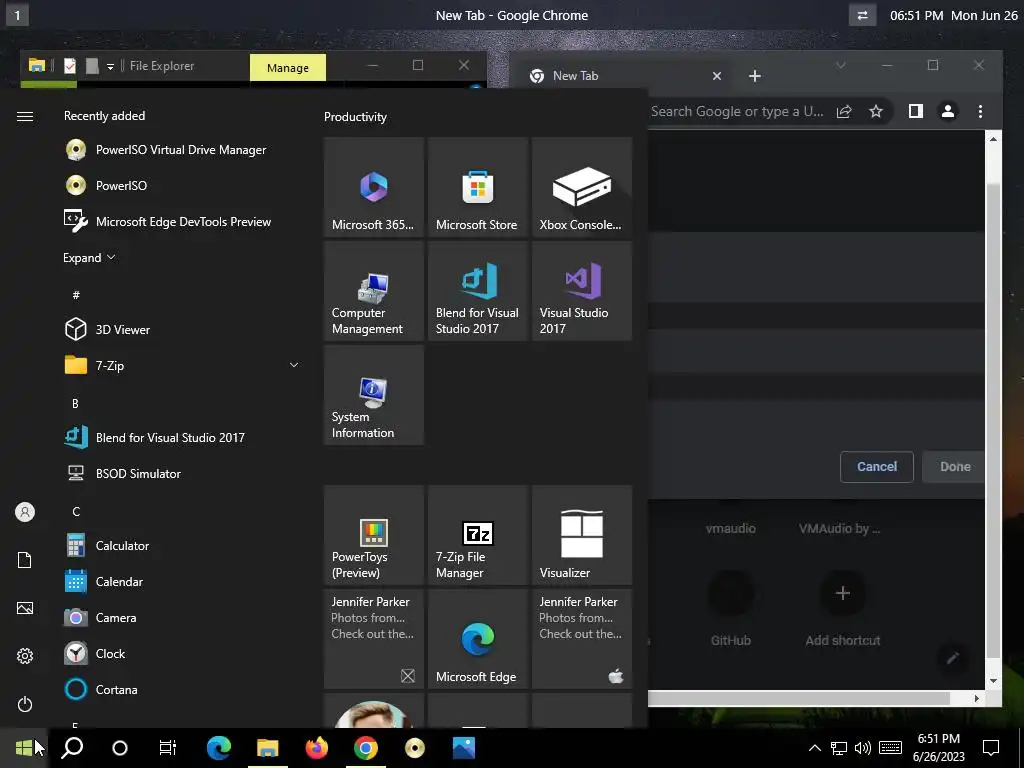Launch Computer Management tile
The image size is (1024, 768).
coord(374,291)
